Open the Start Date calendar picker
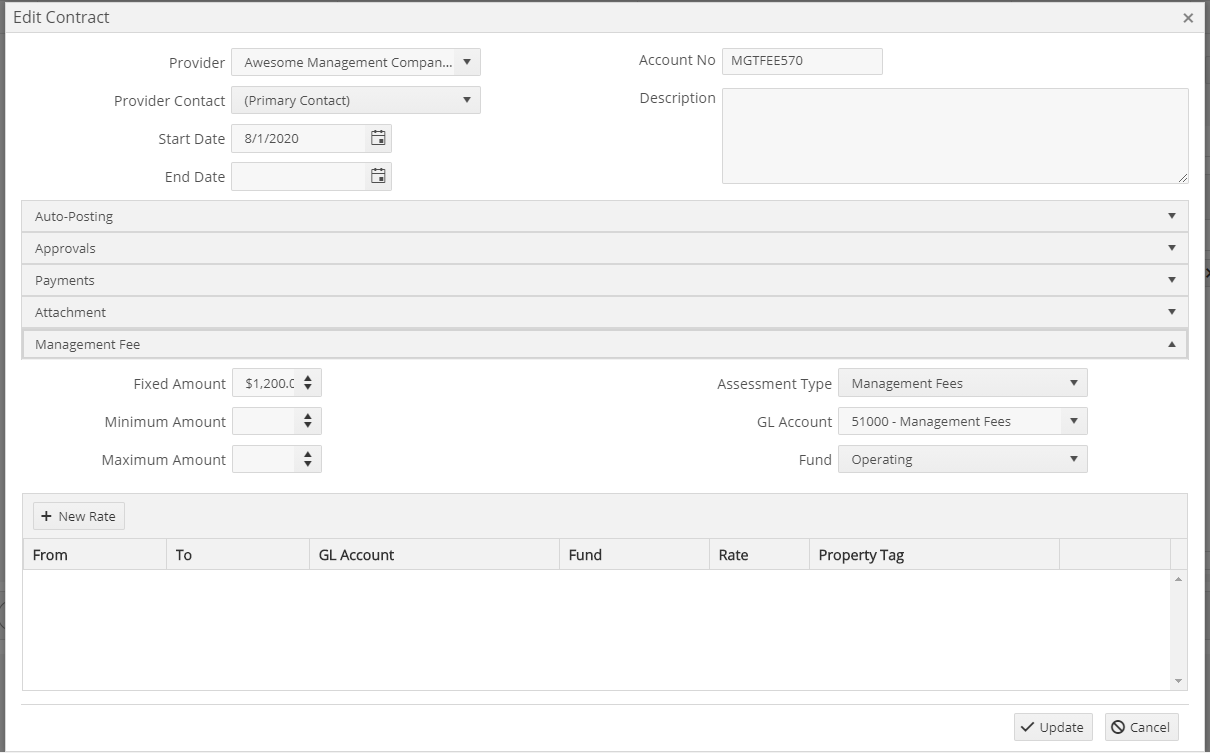 (378, 138)
